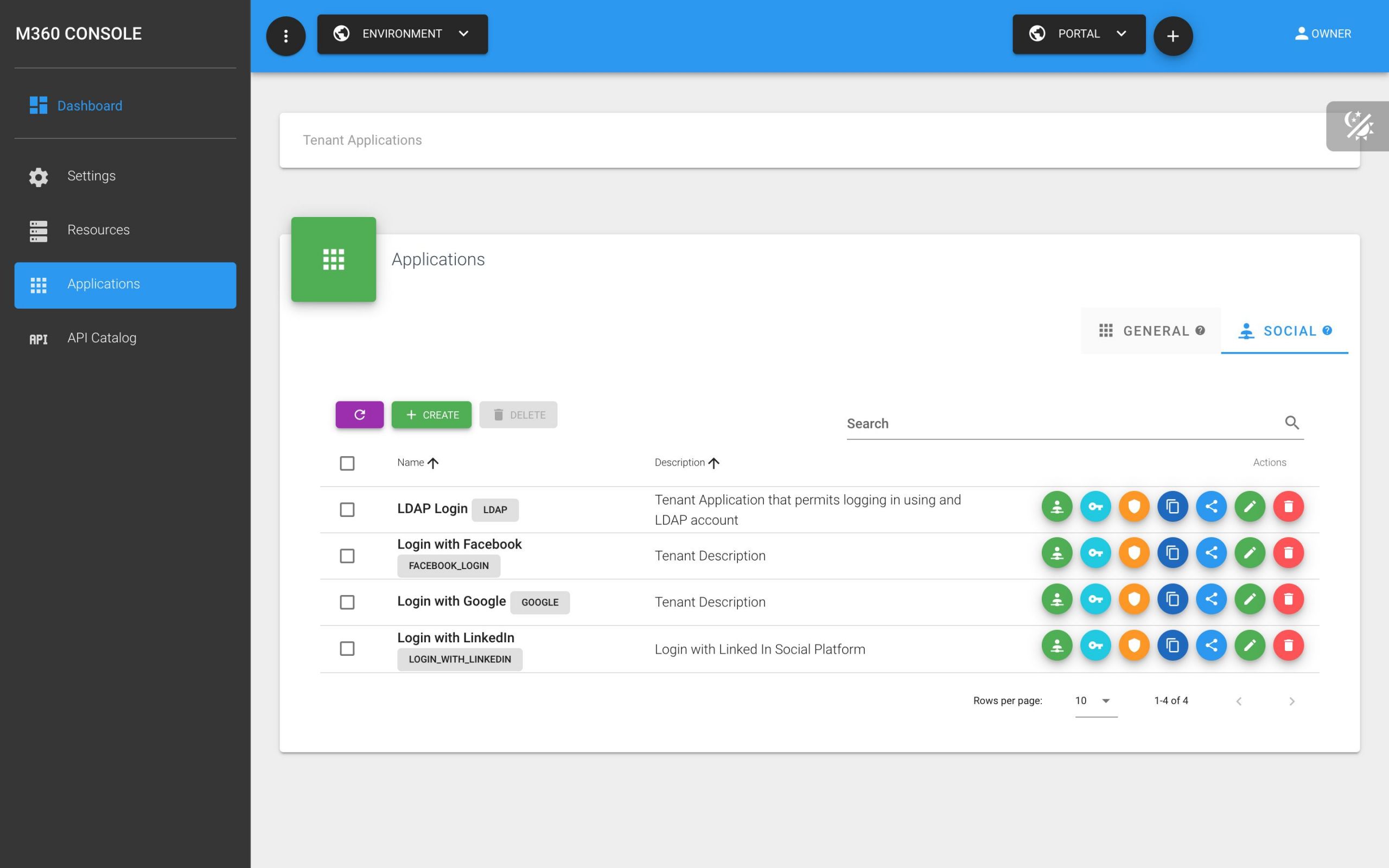Toggle the dark mode theme icon
Image resolution: width=1389 pixels, height=868 pixels.
point(1358,126)
